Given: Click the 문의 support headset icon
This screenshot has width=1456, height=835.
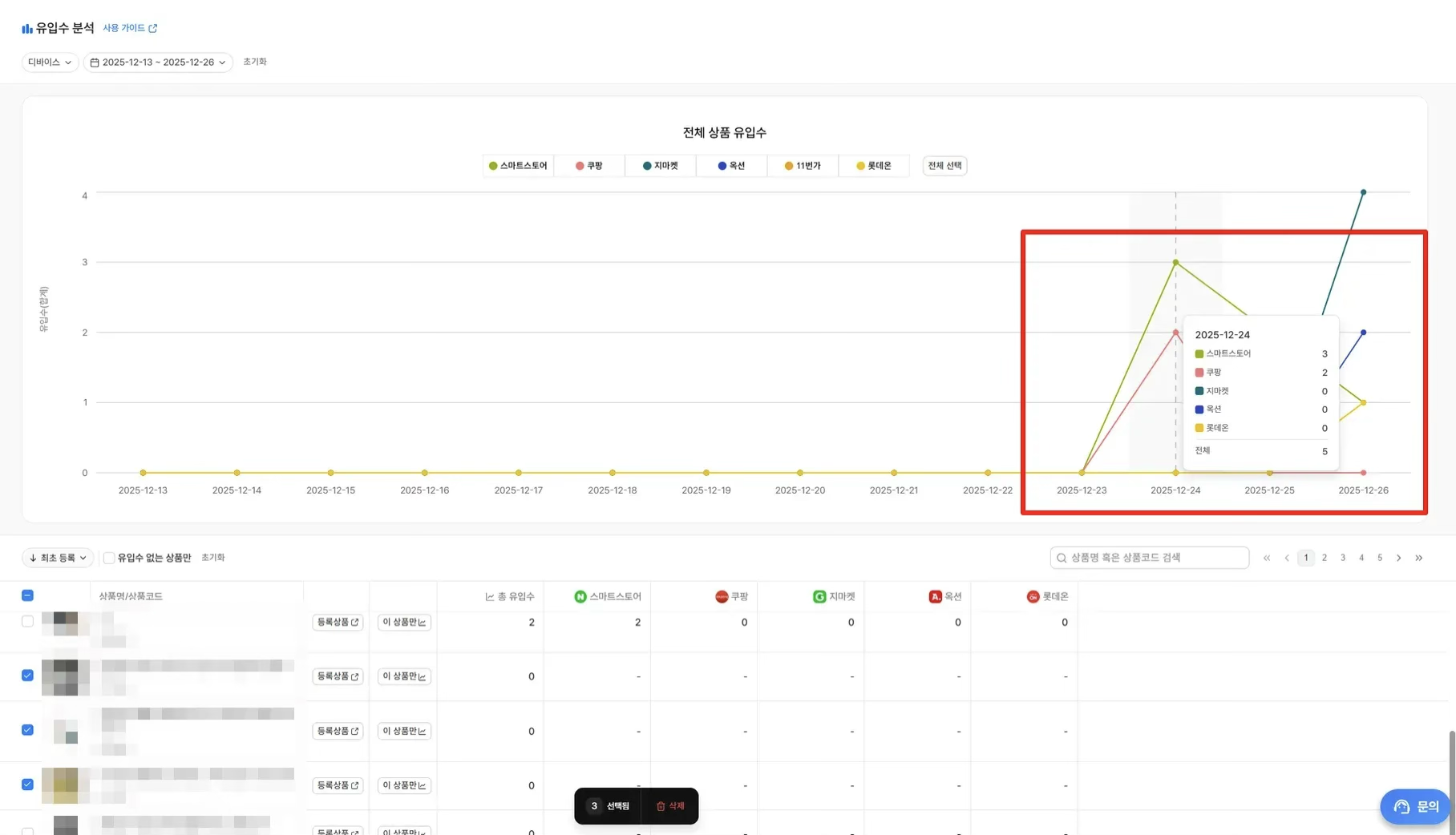Looking at the screenshot, I should coord(1401,807).
